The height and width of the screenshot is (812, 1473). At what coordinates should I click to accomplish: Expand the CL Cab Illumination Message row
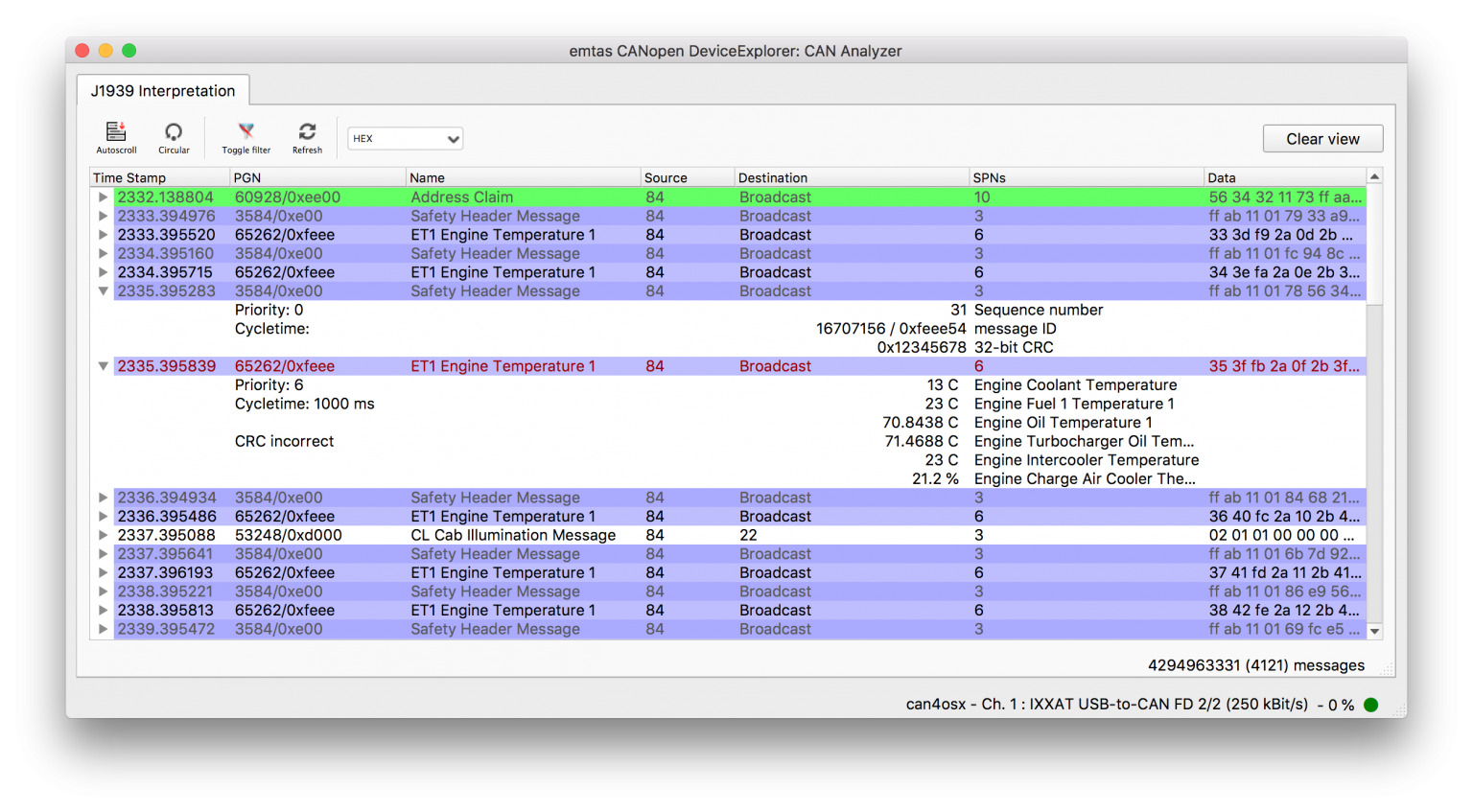coord(103,535)
